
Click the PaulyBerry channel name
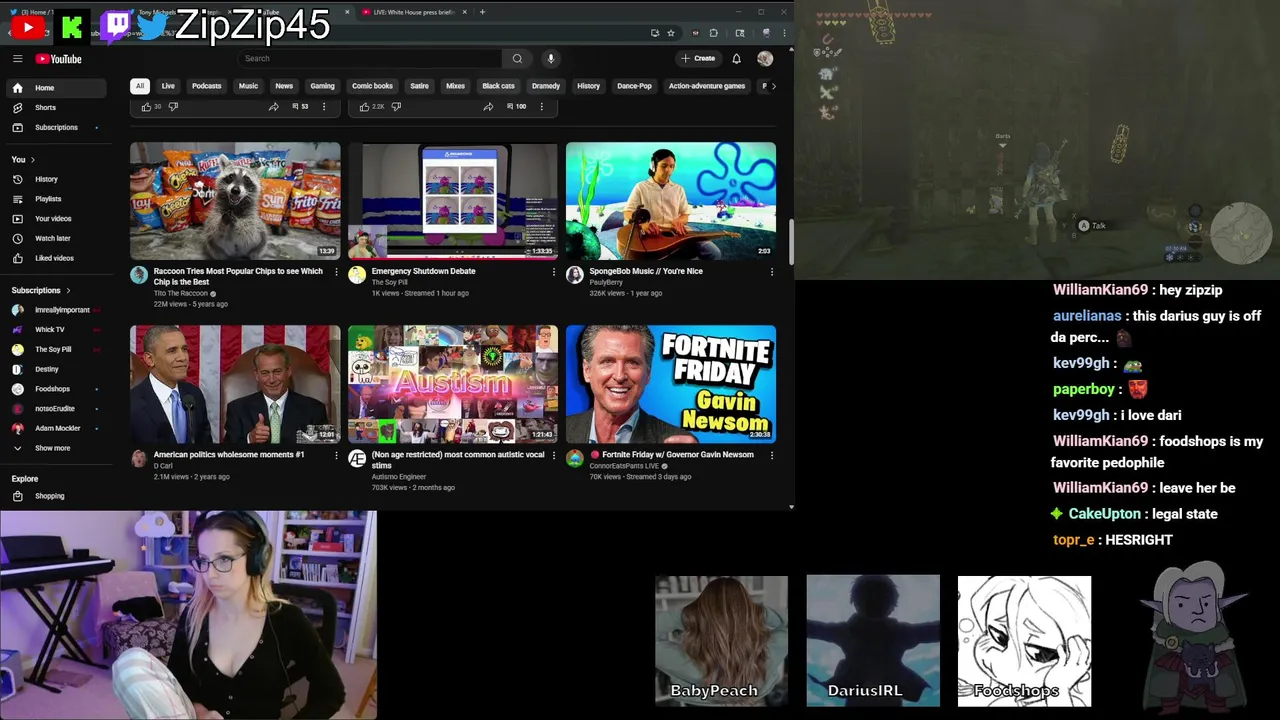606,282
